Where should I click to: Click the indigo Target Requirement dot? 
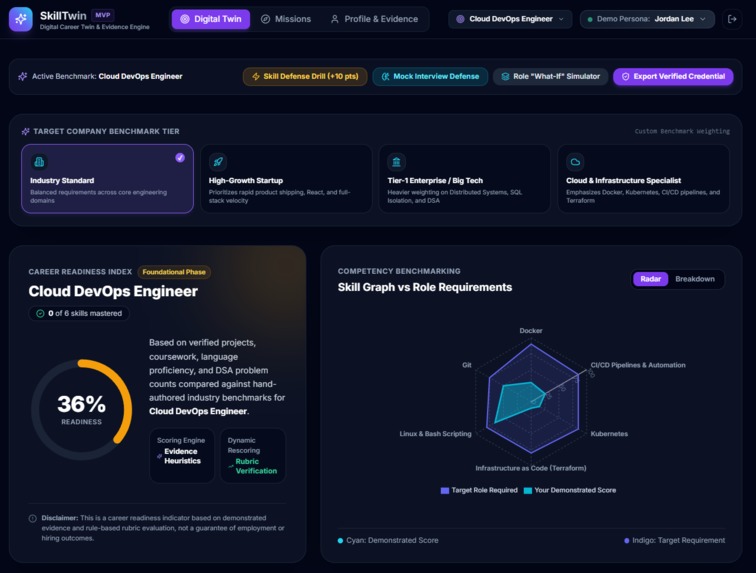pos(626,541)
